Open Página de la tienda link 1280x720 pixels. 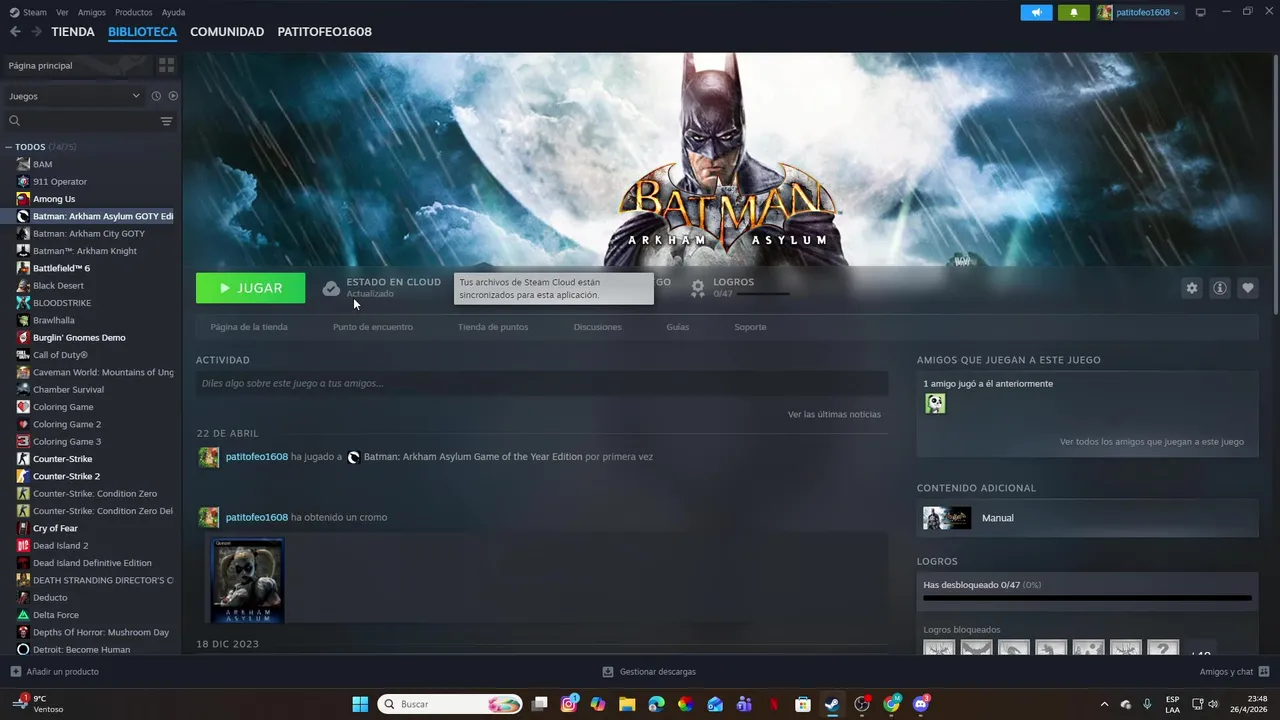249,327
